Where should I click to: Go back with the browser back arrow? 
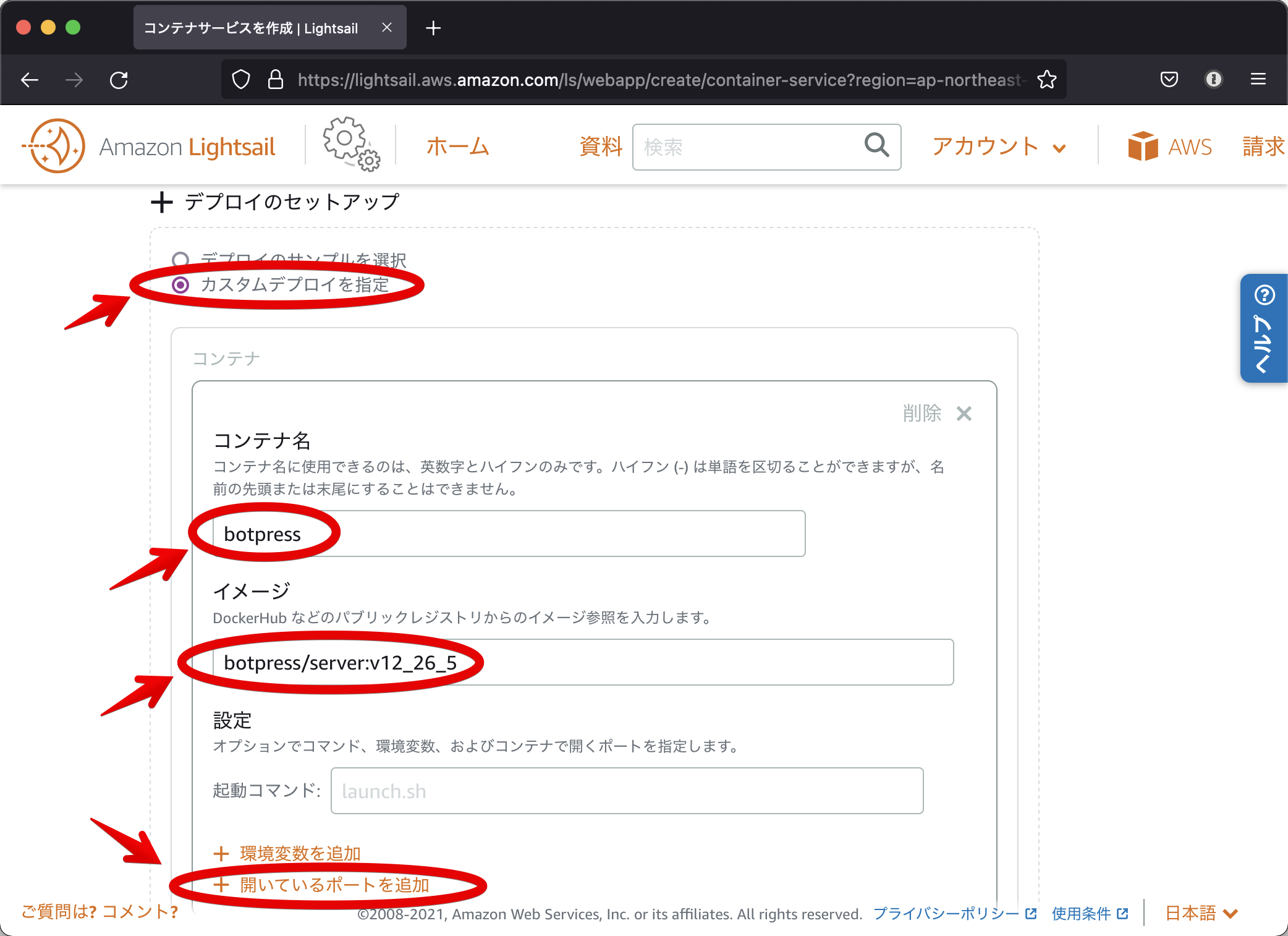tap(29, 80)
